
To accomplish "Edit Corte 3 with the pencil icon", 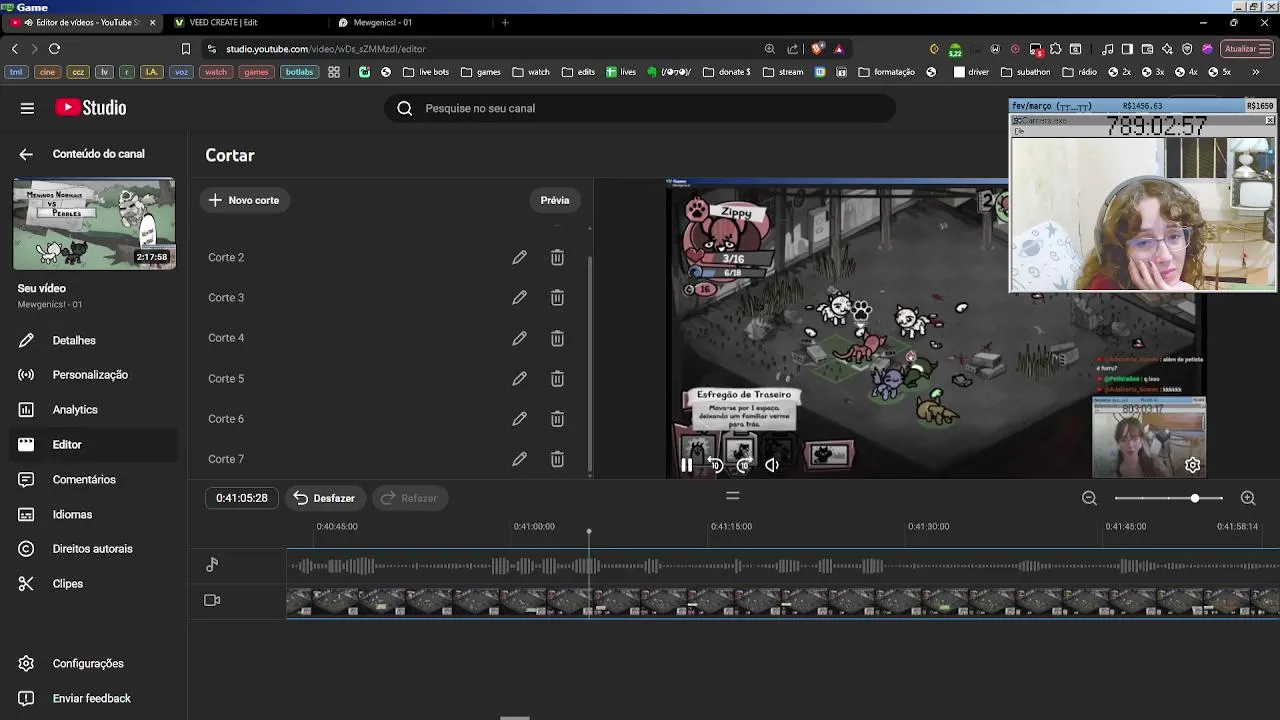I will pos(519,297).
